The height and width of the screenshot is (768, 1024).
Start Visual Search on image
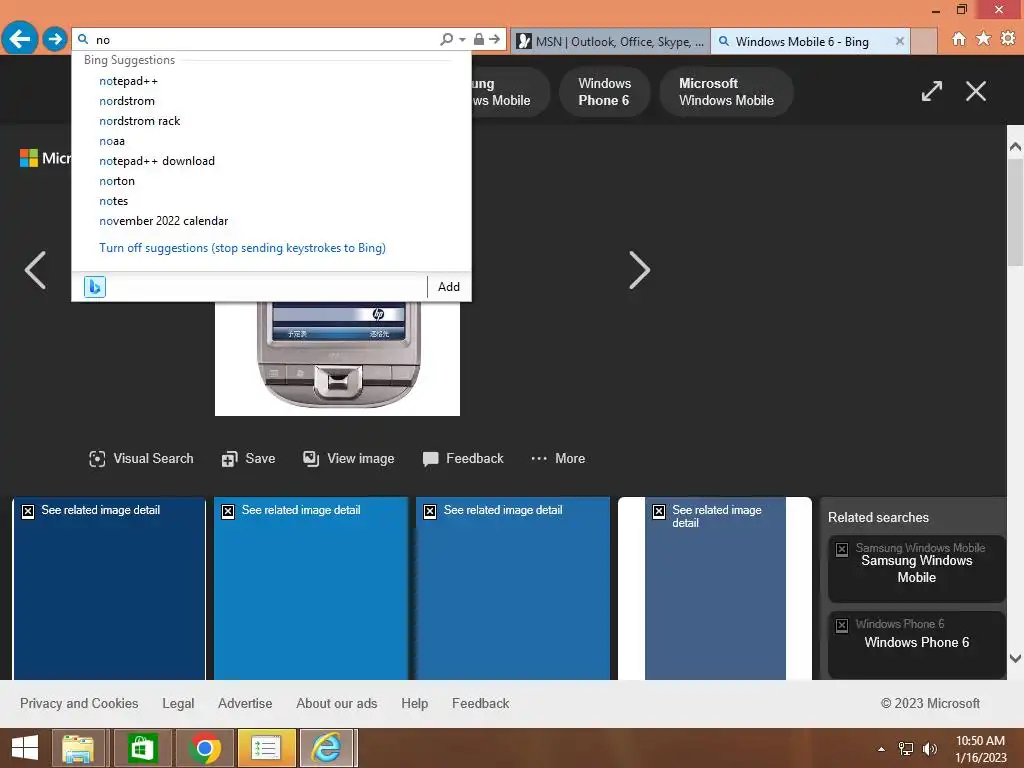pos(141,458)
